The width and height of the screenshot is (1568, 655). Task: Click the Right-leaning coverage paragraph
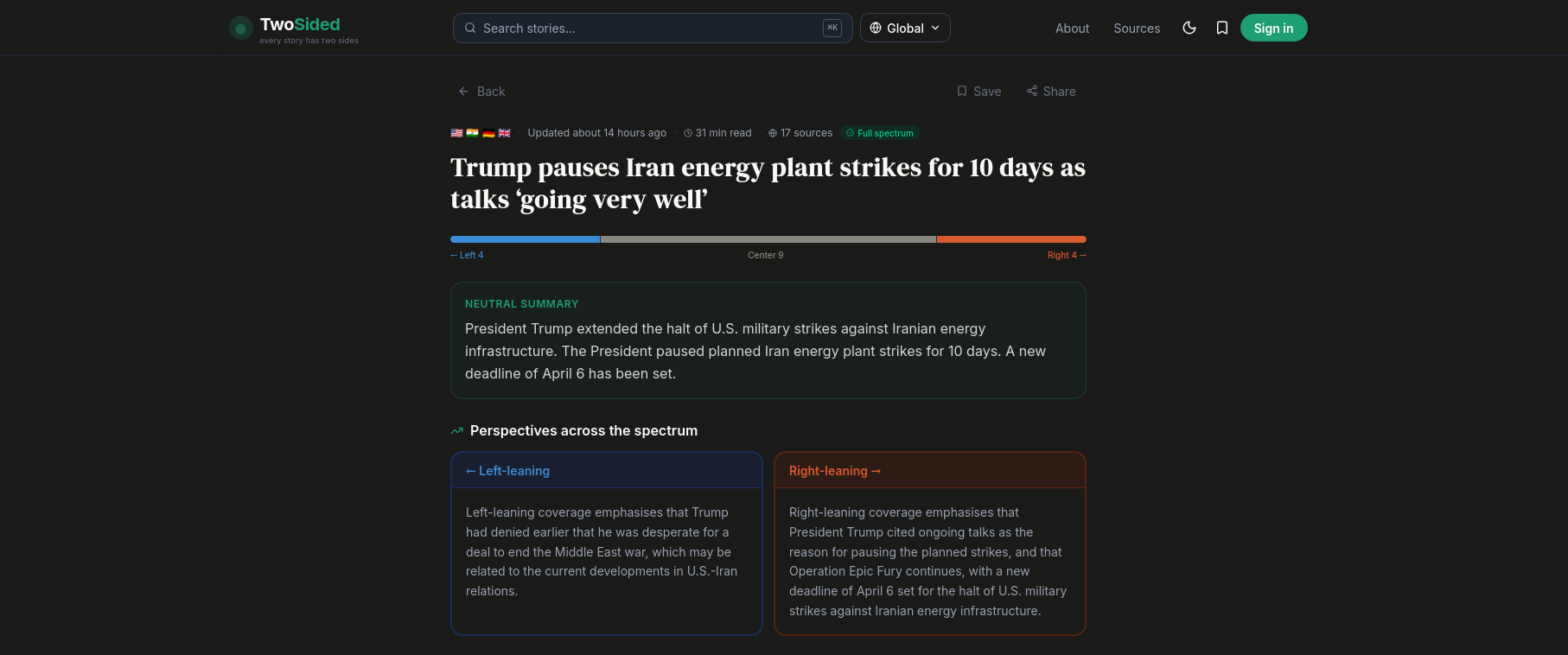[928, 562]
